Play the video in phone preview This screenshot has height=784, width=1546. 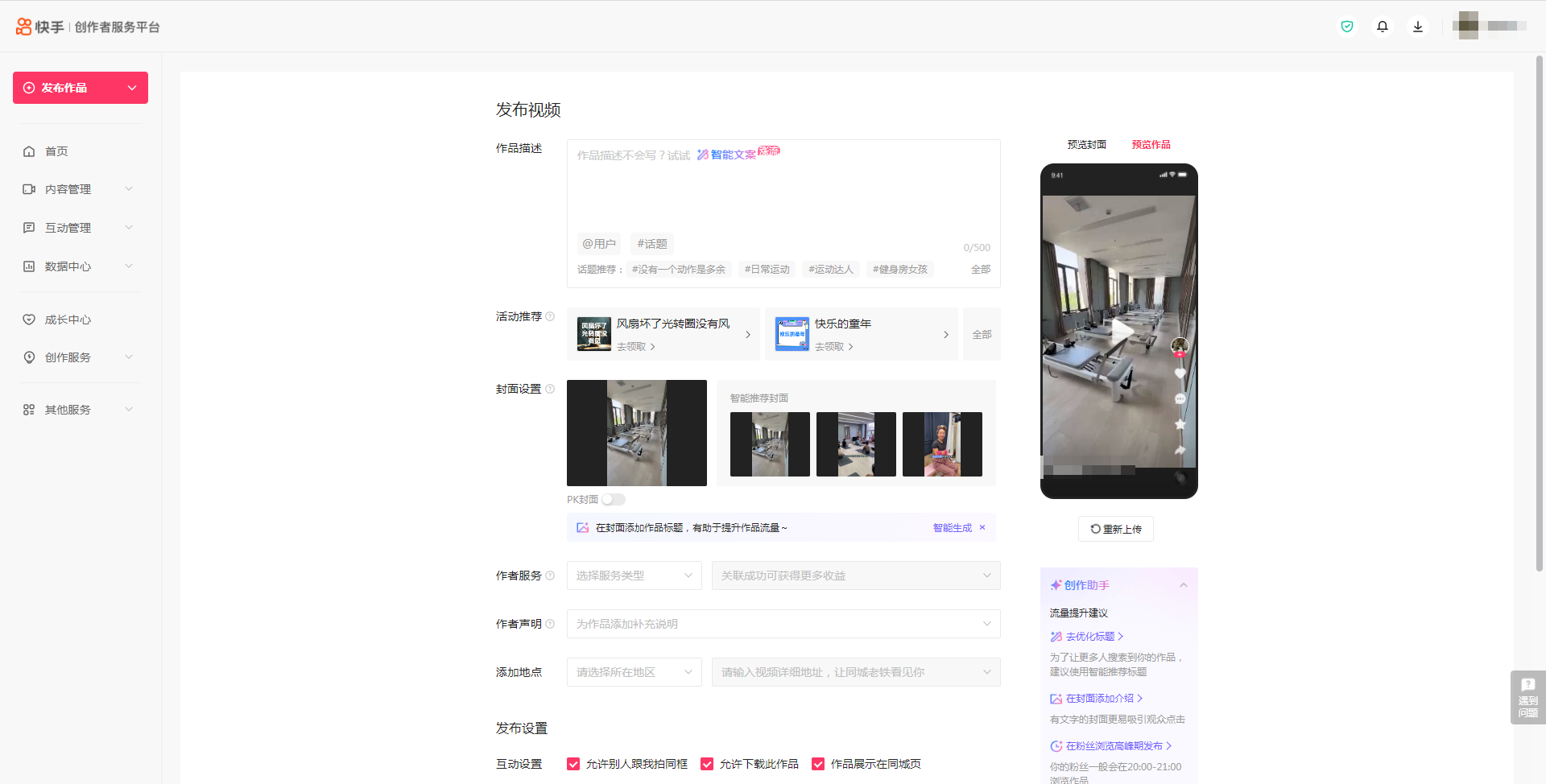click(1122, 329)
